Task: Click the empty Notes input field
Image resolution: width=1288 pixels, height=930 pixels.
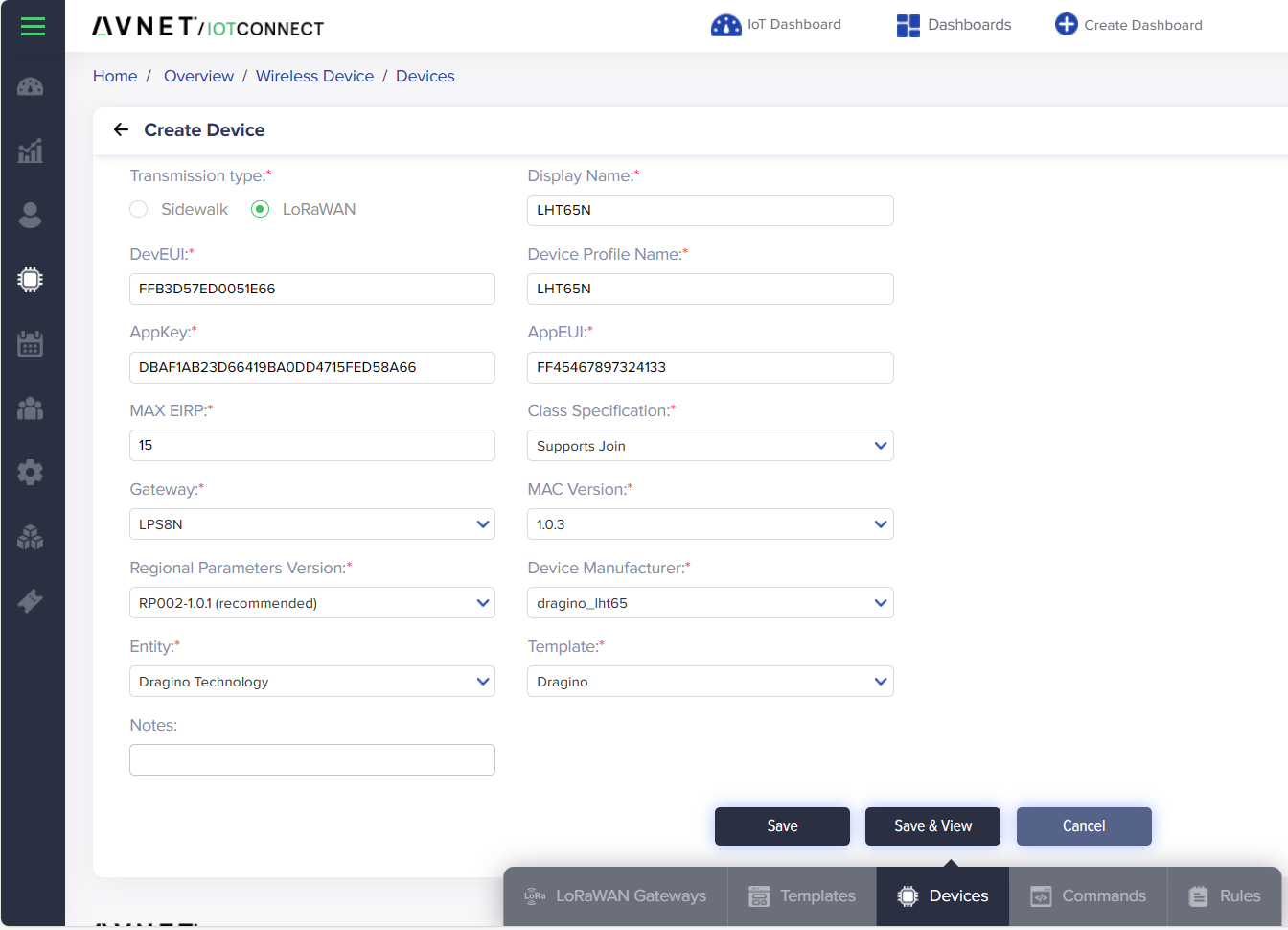Action: click(312, 759)
